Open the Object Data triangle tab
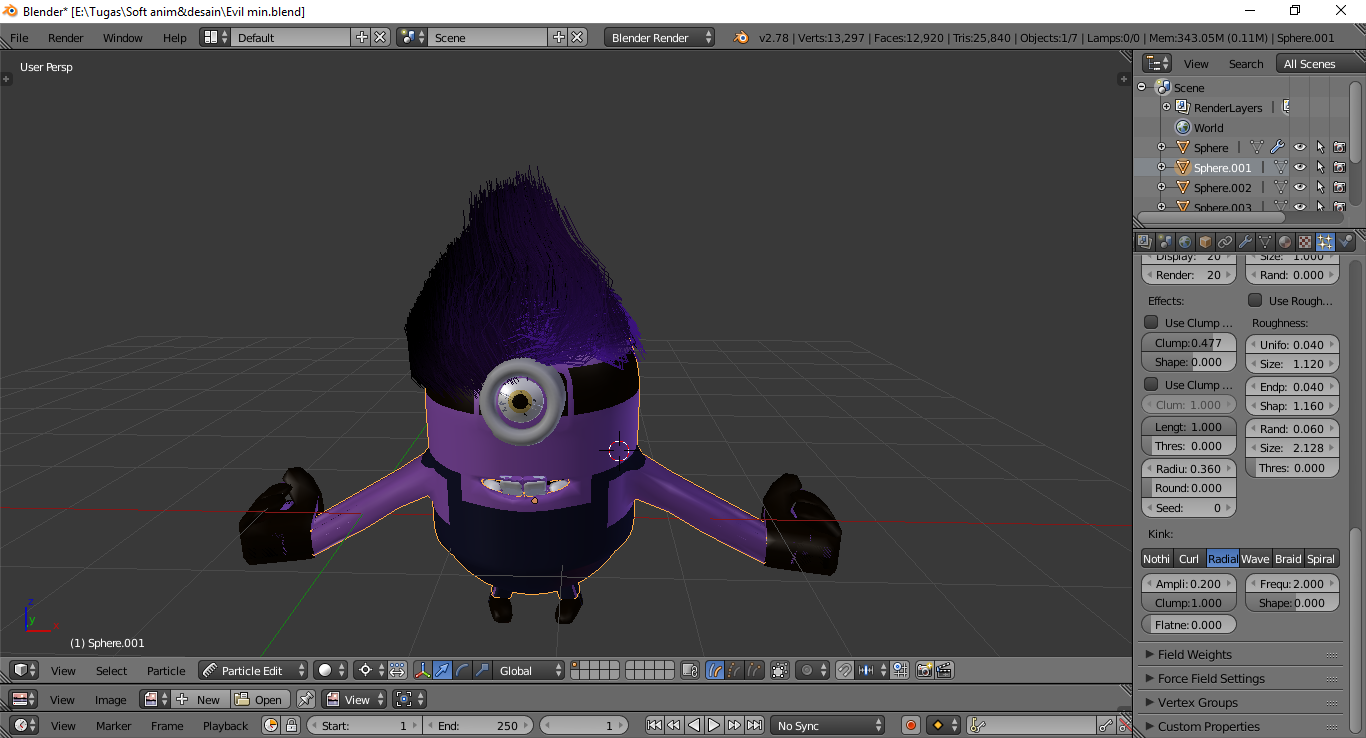 (x=1265, y=242)
